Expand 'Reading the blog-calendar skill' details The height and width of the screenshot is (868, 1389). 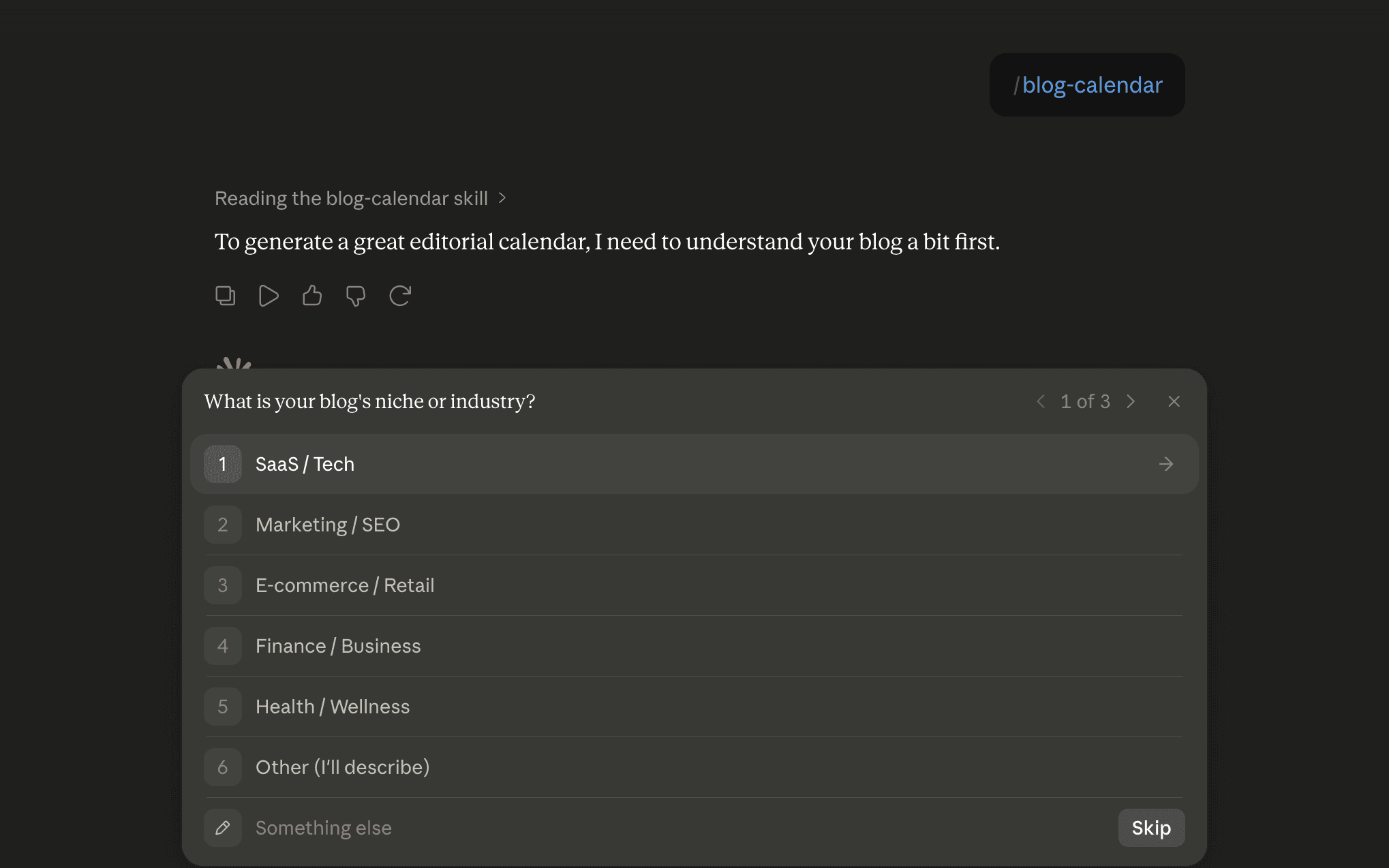(360, 198)
